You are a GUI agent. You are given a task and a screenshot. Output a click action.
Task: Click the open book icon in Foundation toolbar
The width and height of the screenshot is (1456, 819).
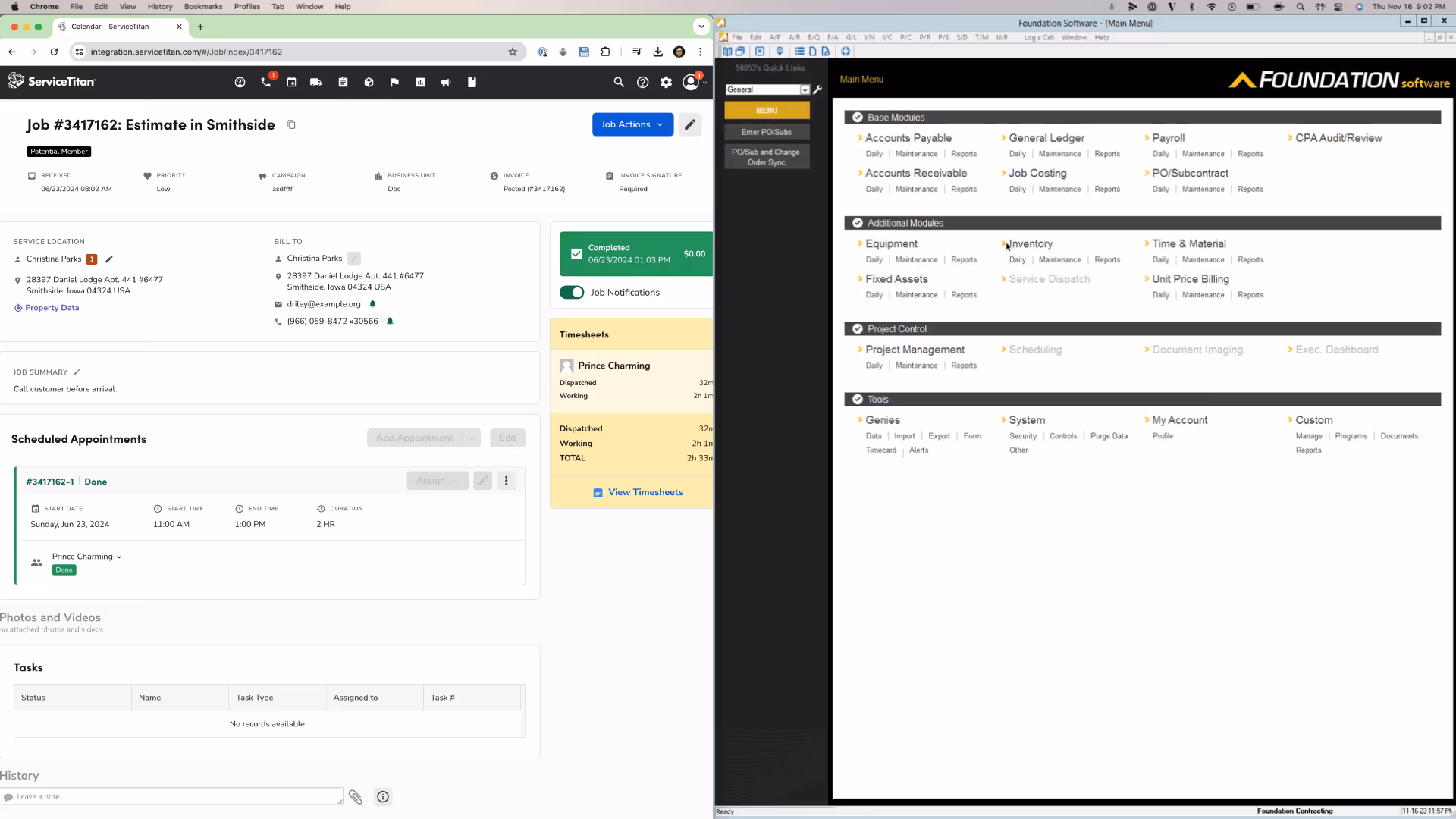click(727, 52)
